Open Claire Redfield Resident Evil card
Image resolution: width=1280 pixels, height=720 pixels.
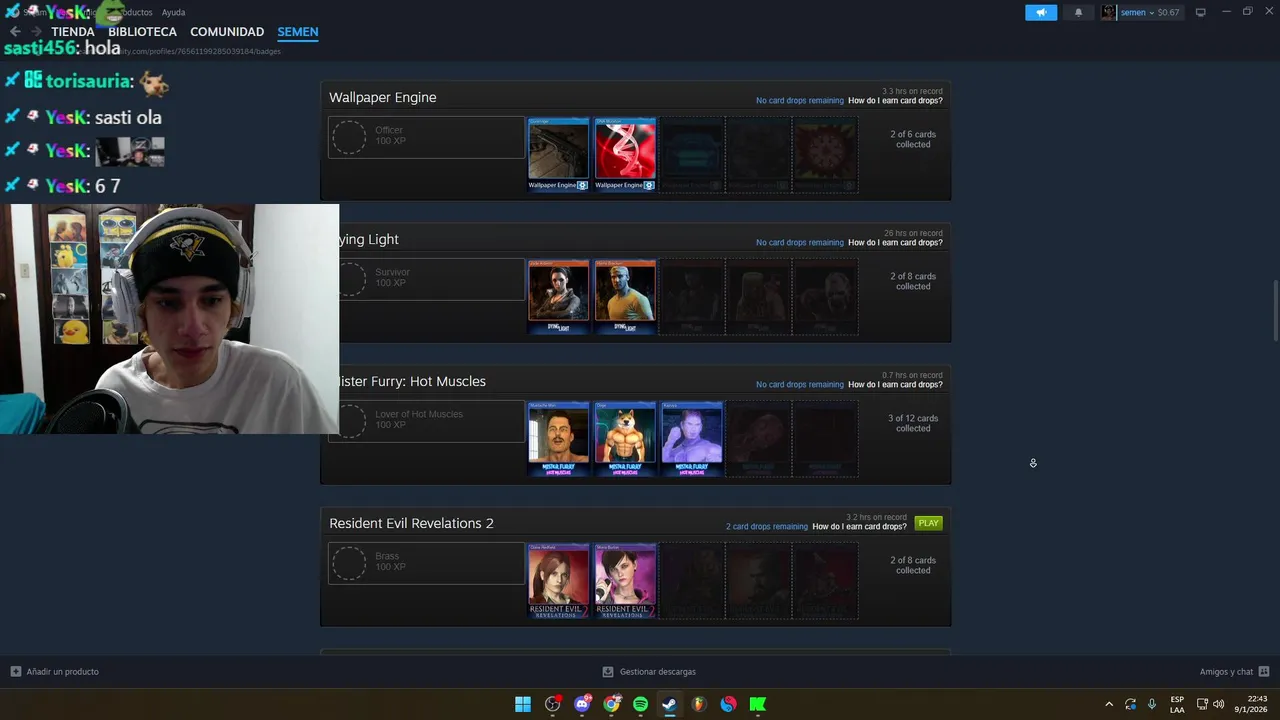click(x=558, y=580)
